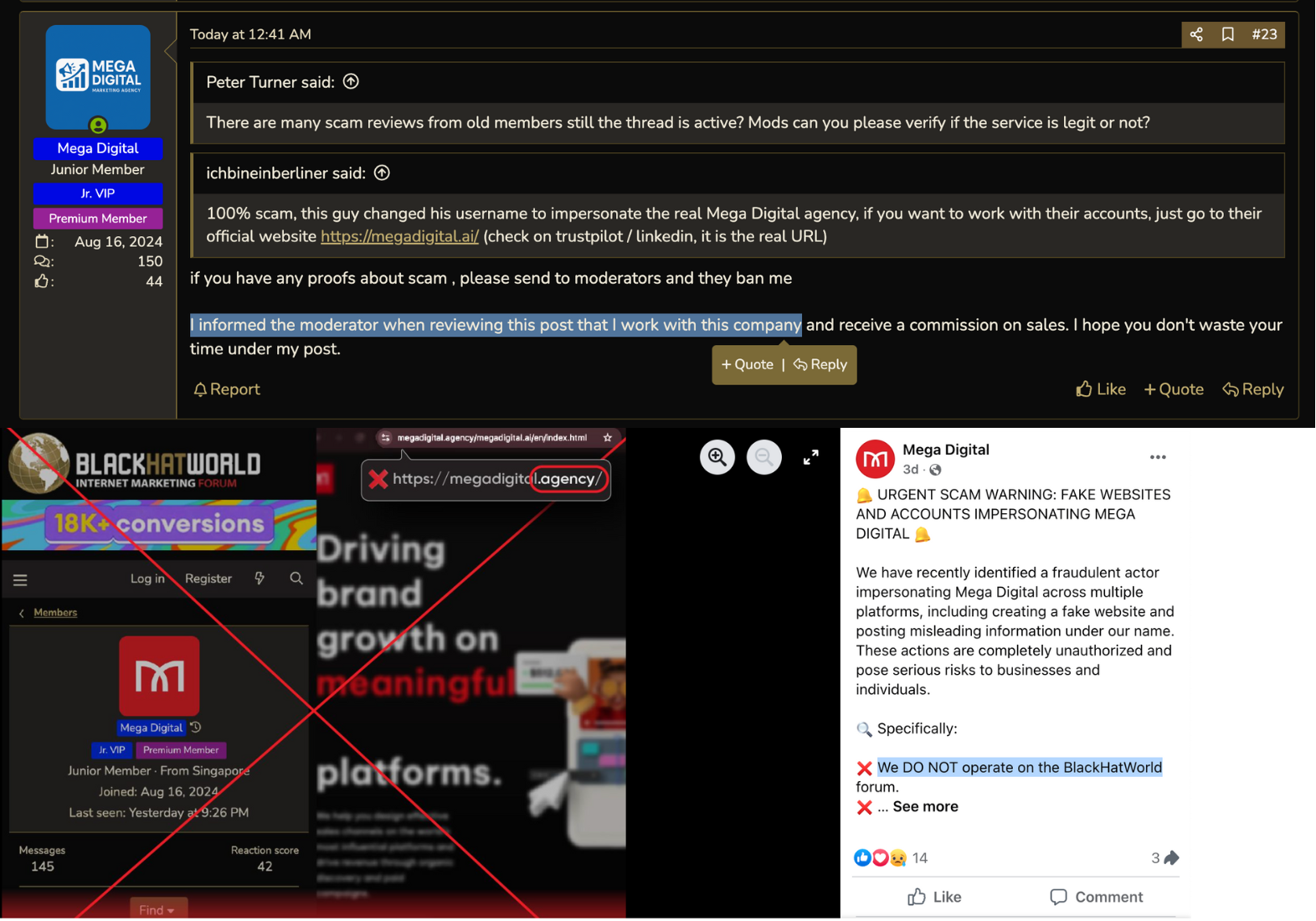1316x921 pixels.
Task: Click Reply in the text selection popup
Action: (820, 365)
